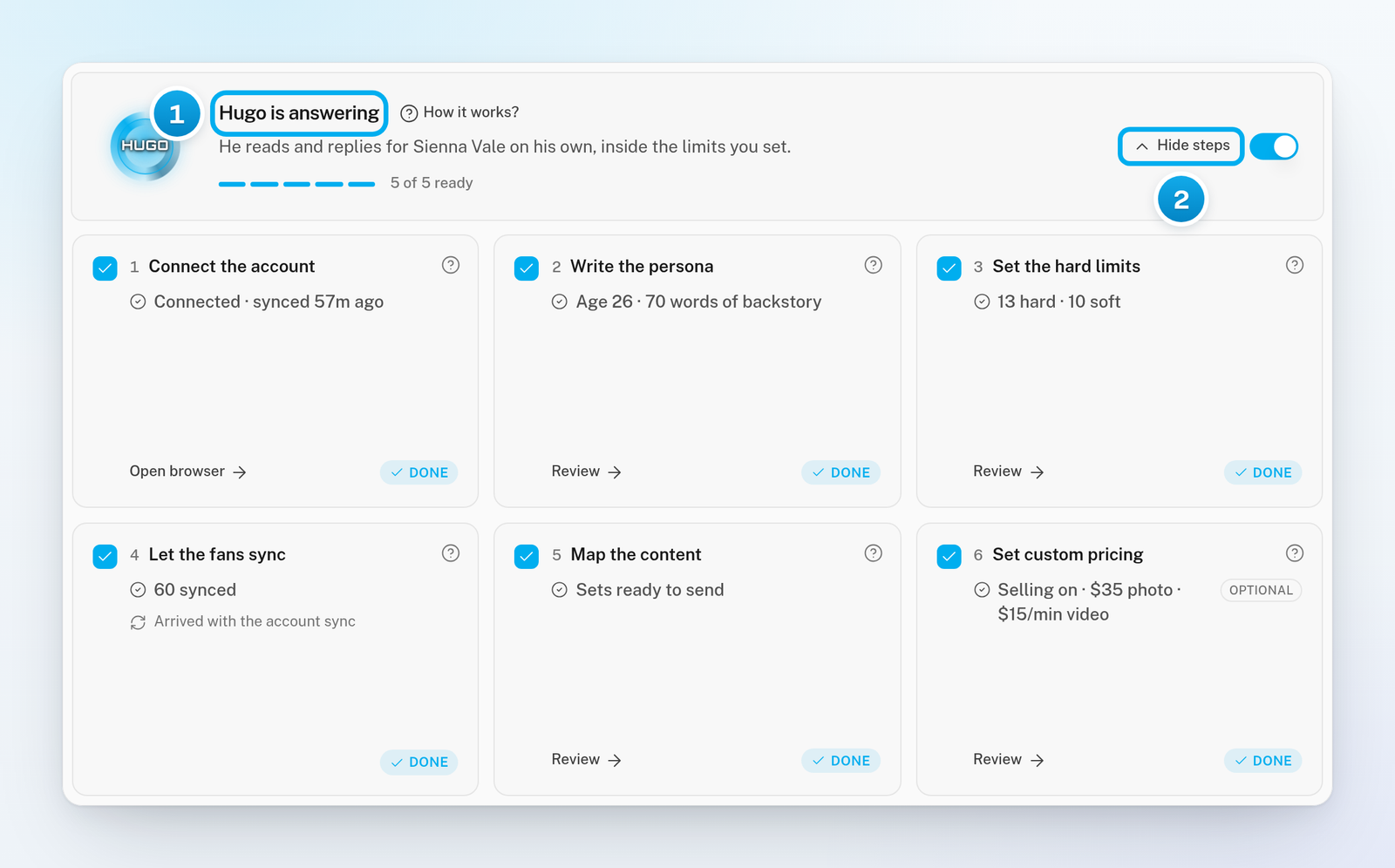1395x868 pixels.
Task: Click the check icon beside Connected · synced 57m ago
Action: pos(138,302)
